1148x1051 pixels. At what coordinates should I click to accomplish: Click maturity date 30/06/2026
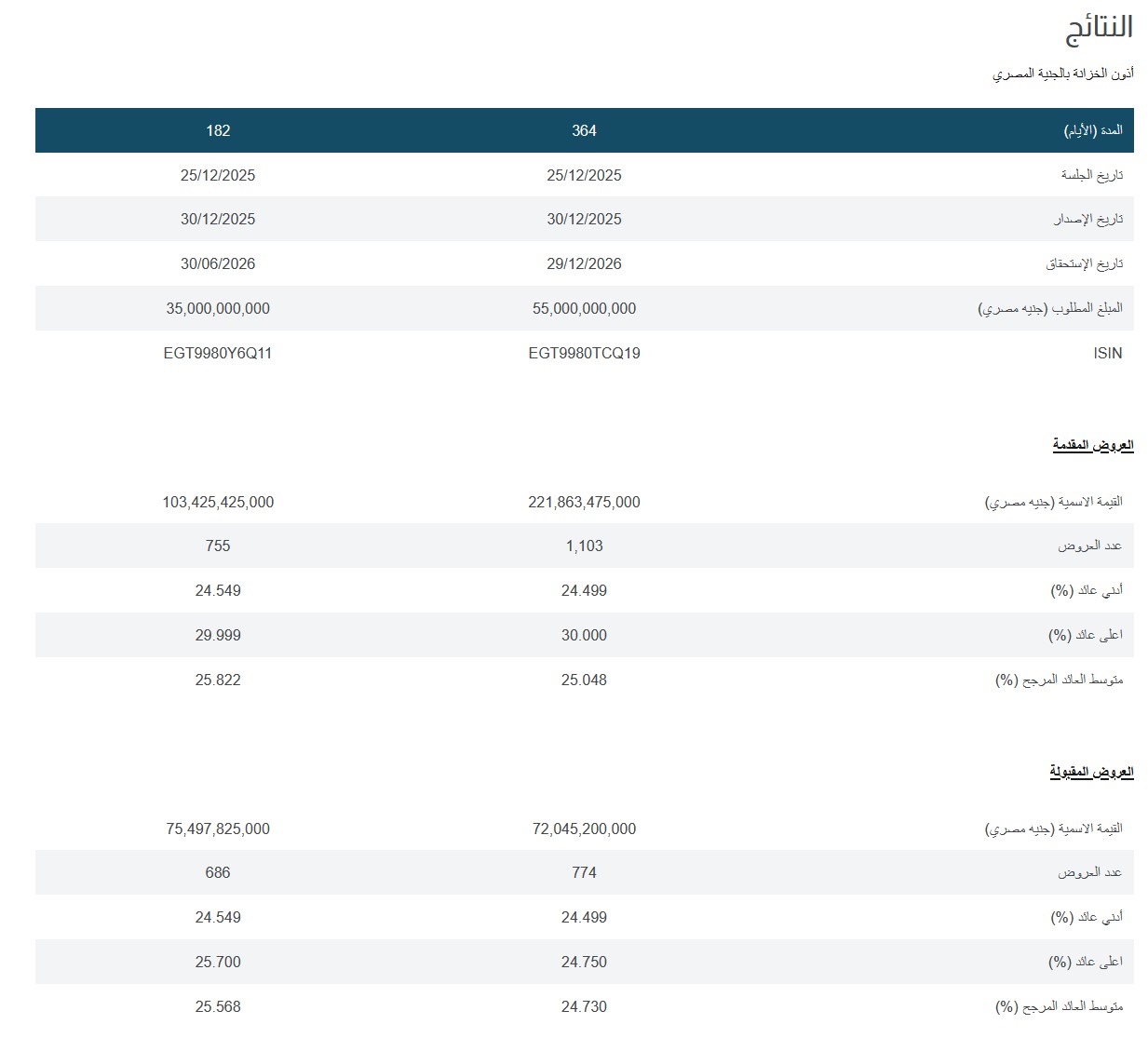tap(218, 263)
